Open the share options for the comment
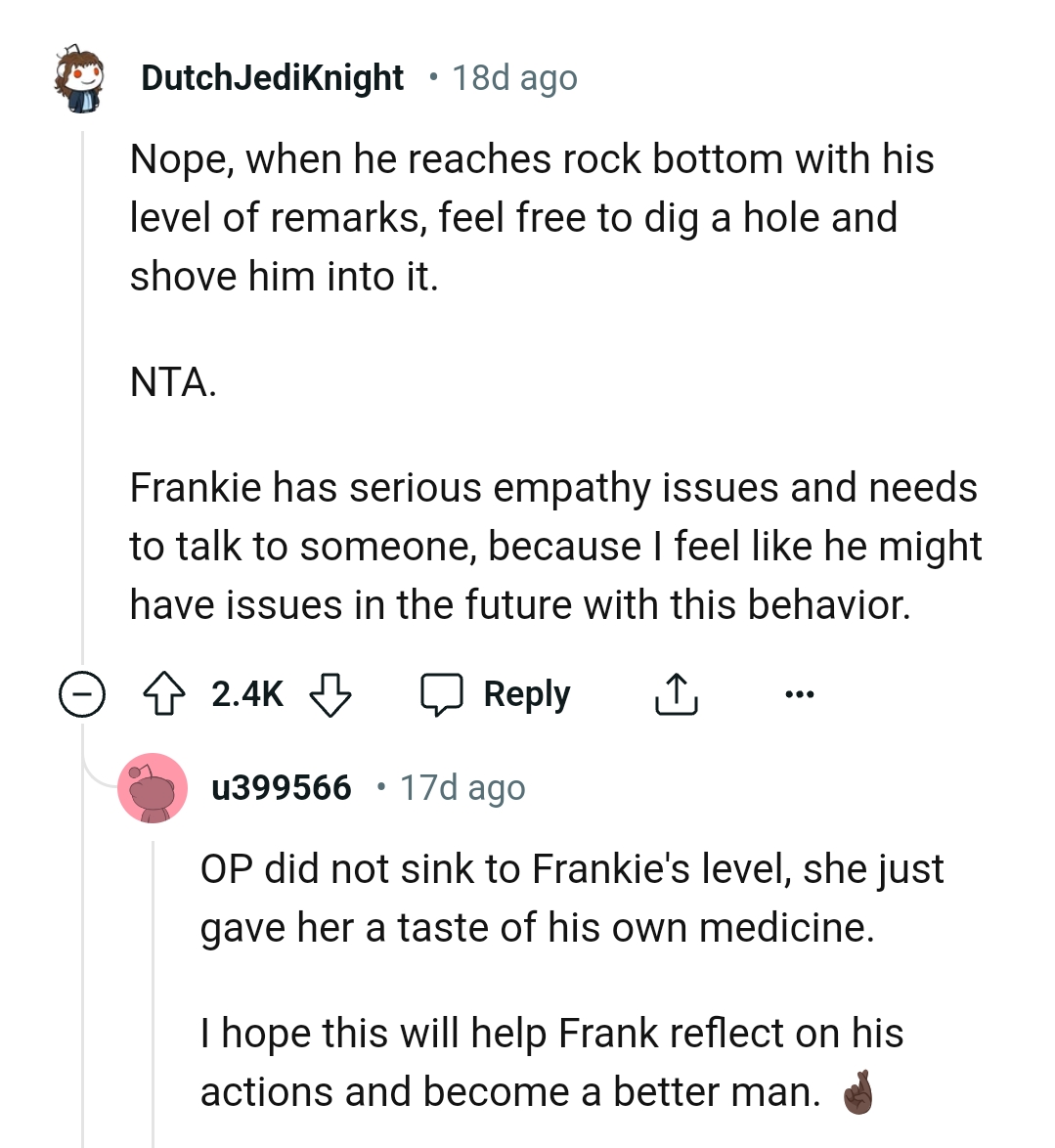1055x1148 pixels. tap(676, 694)
